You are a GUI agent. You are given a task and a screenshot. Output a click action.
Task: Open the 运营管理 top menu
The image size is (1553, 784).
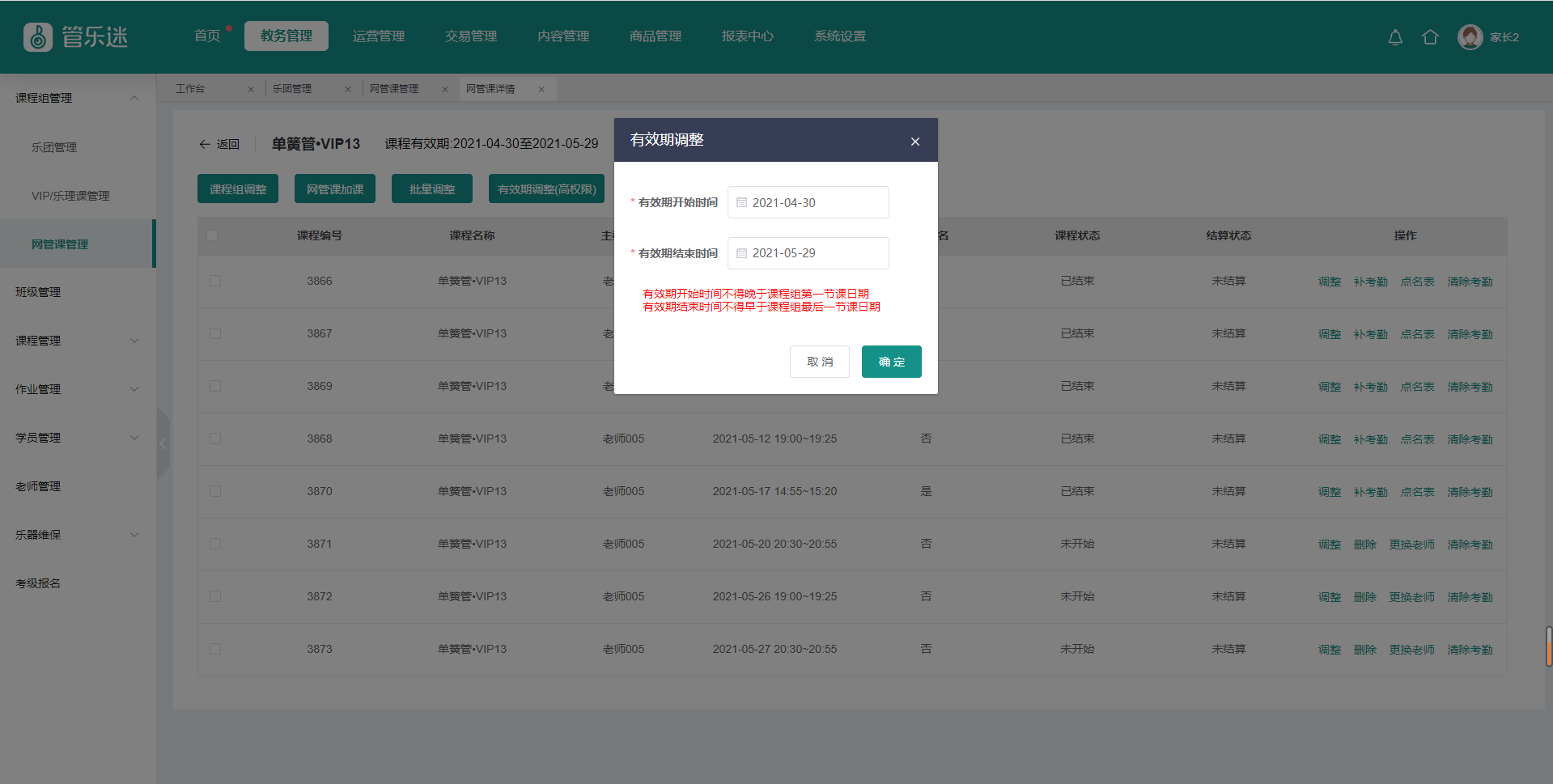pos(379,36)
